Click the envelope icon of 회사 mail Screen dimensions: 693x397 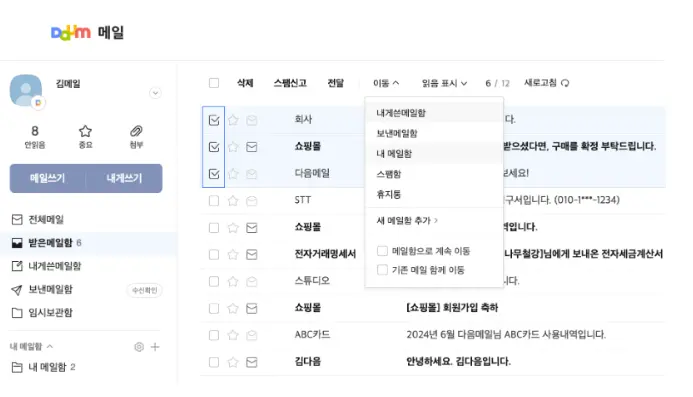click(252, 120)
